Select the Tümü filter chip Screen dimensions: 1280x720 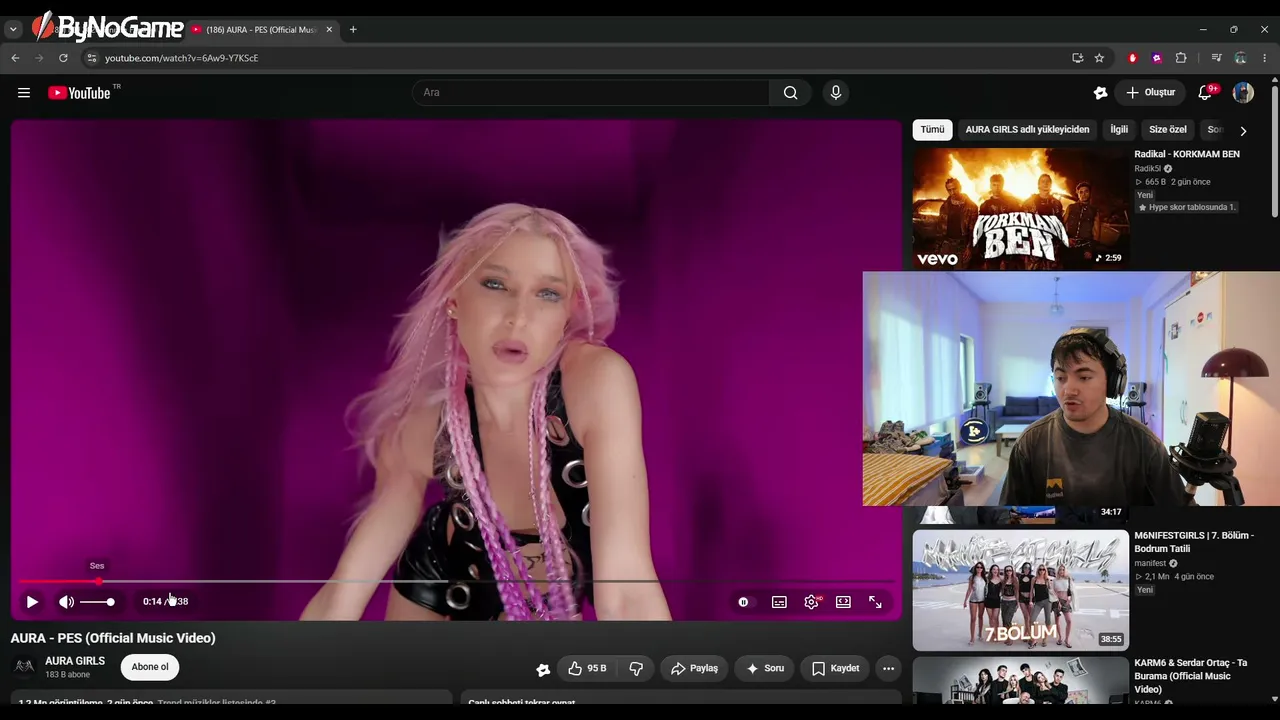click(x=932, y=130)
